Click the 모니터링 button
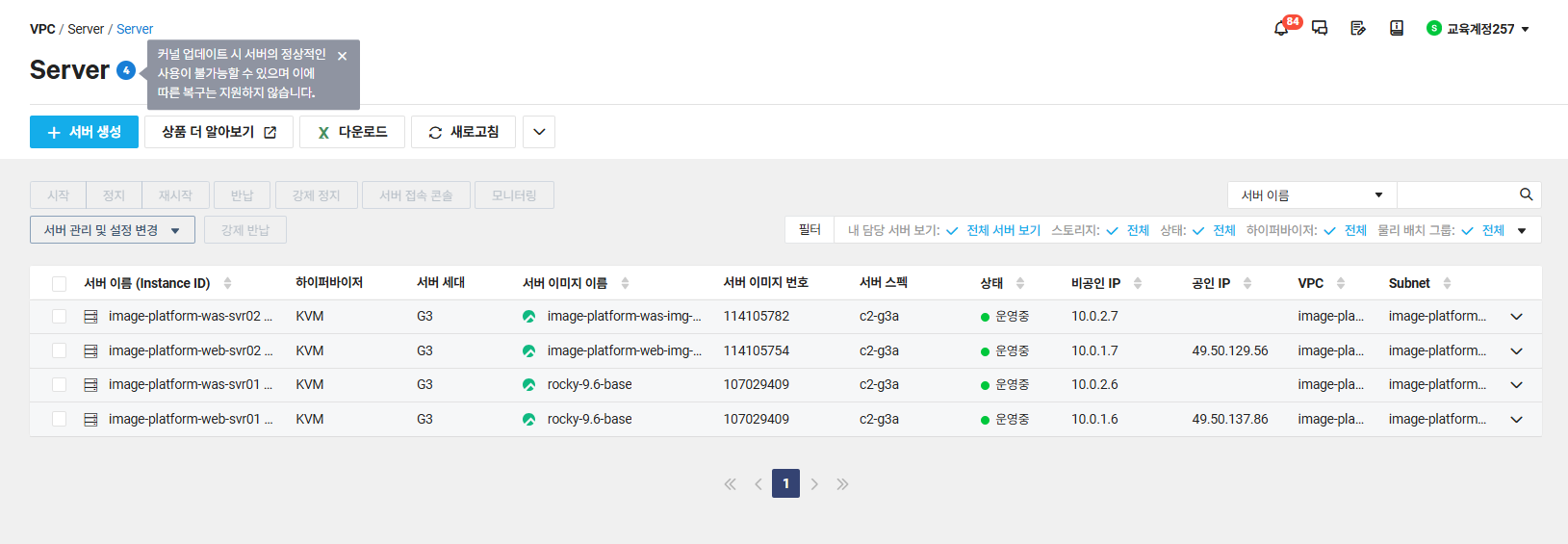Image resolution: width=1568 pixels, height=544 pixels. point(514,195)
